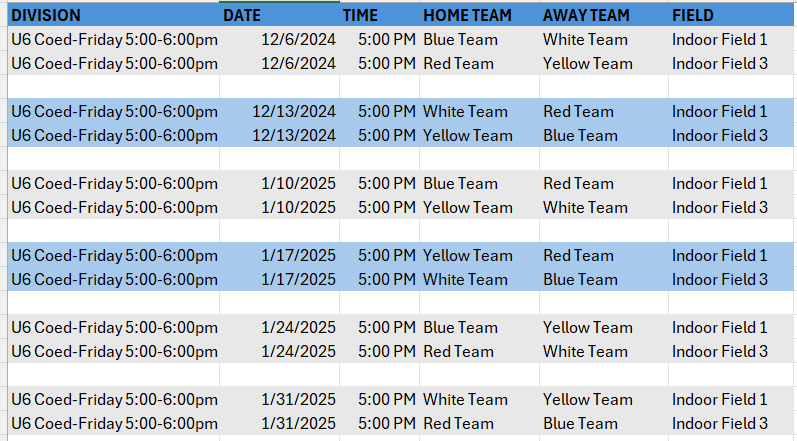
Task: Click Indoor Field 3 cell for 12/13/2024
Action: pyautogui.click(x=732, y=136)
